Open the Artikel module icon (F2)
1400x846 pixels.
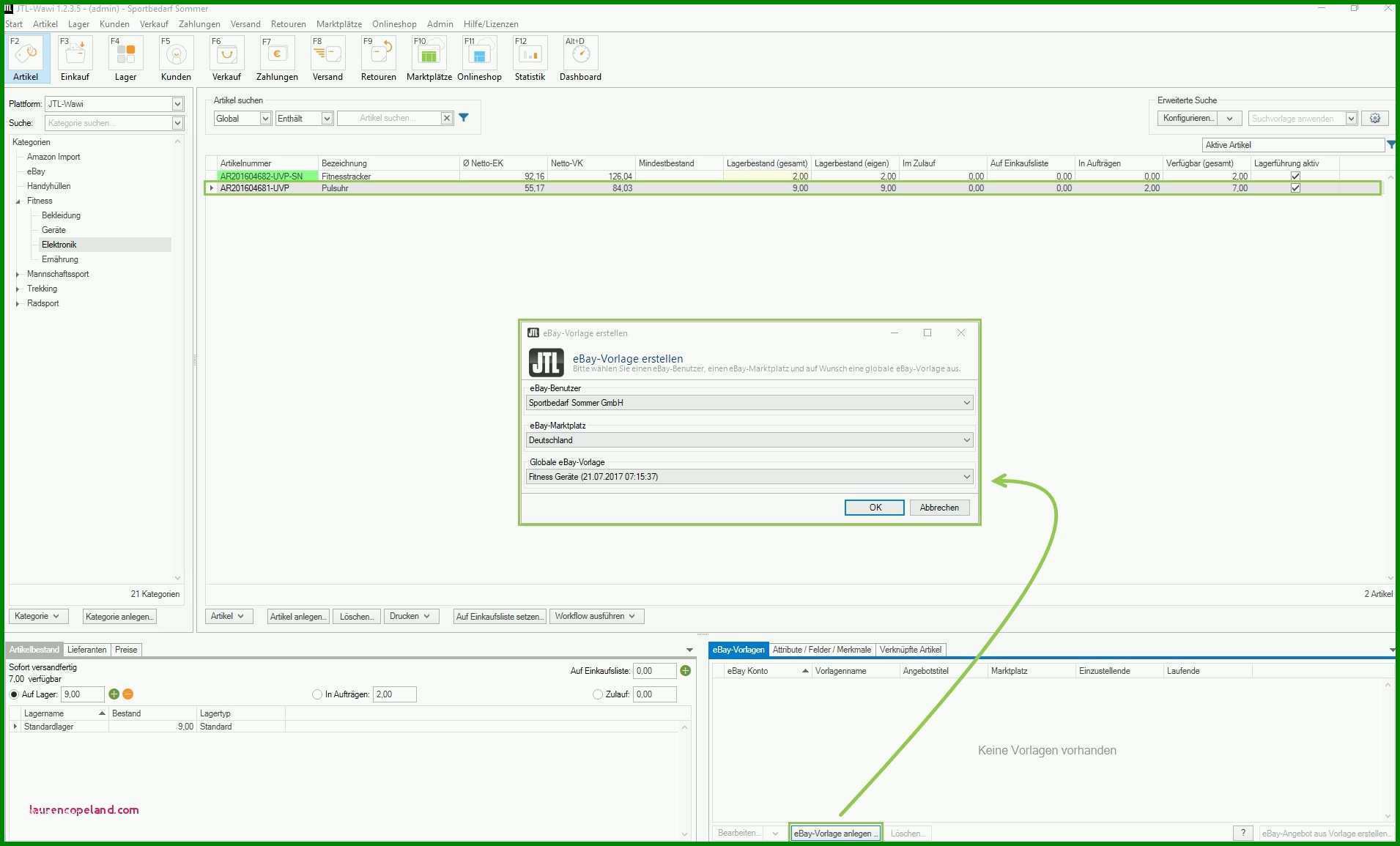click(27, 59)
